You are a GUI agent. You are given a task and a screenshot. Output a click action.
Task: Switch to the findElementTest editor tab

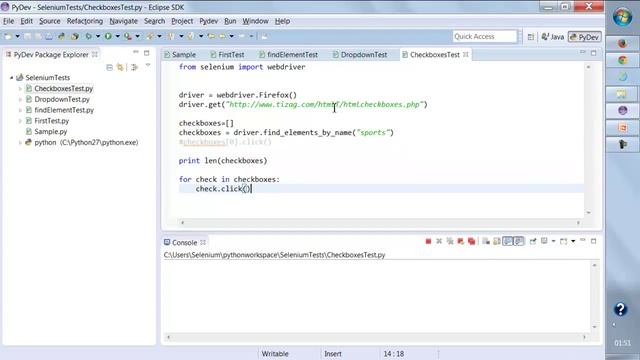pos(288,55)
